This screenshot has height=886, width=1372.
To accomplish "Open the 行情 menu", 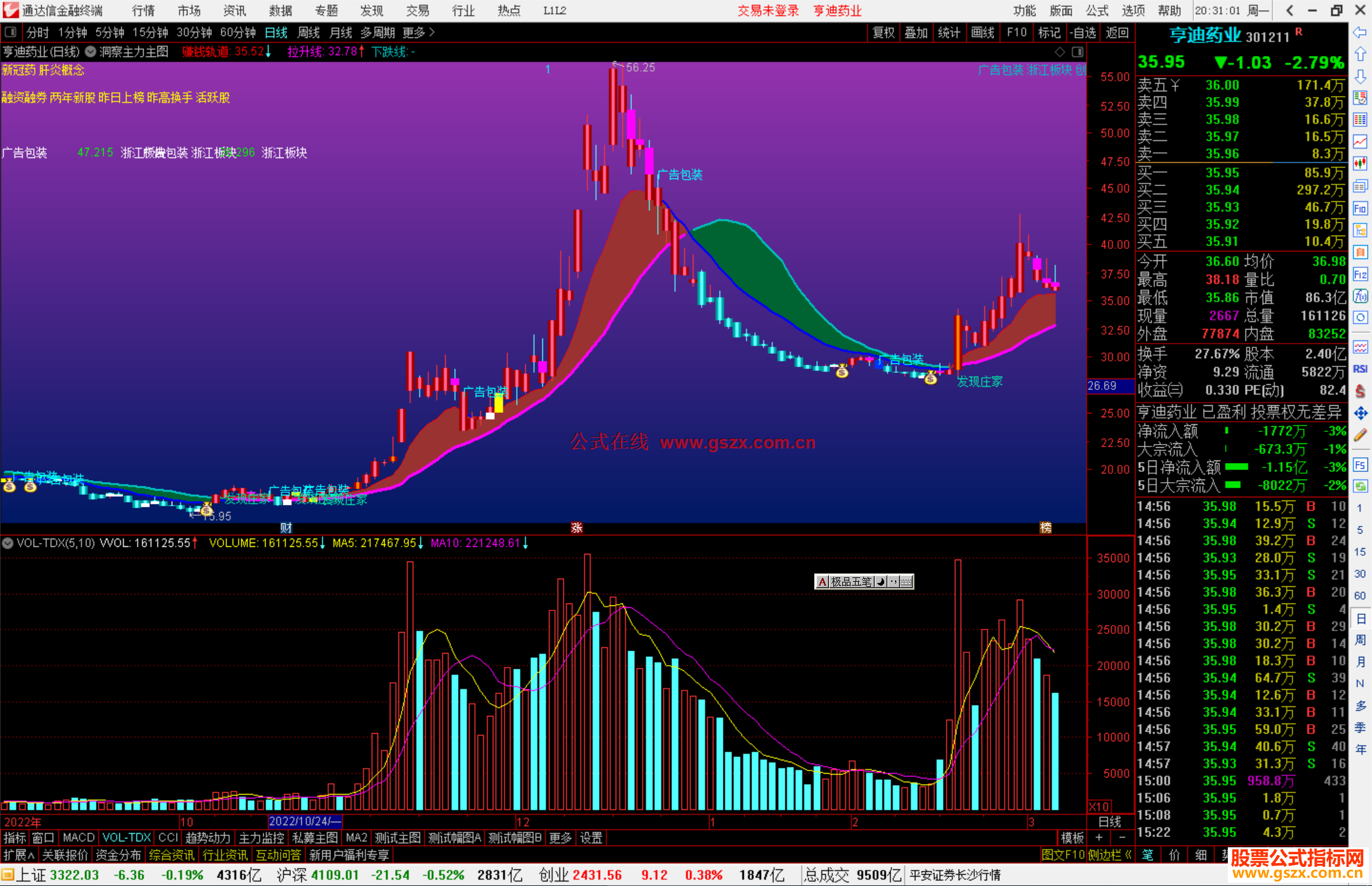I will click(143, 11).
